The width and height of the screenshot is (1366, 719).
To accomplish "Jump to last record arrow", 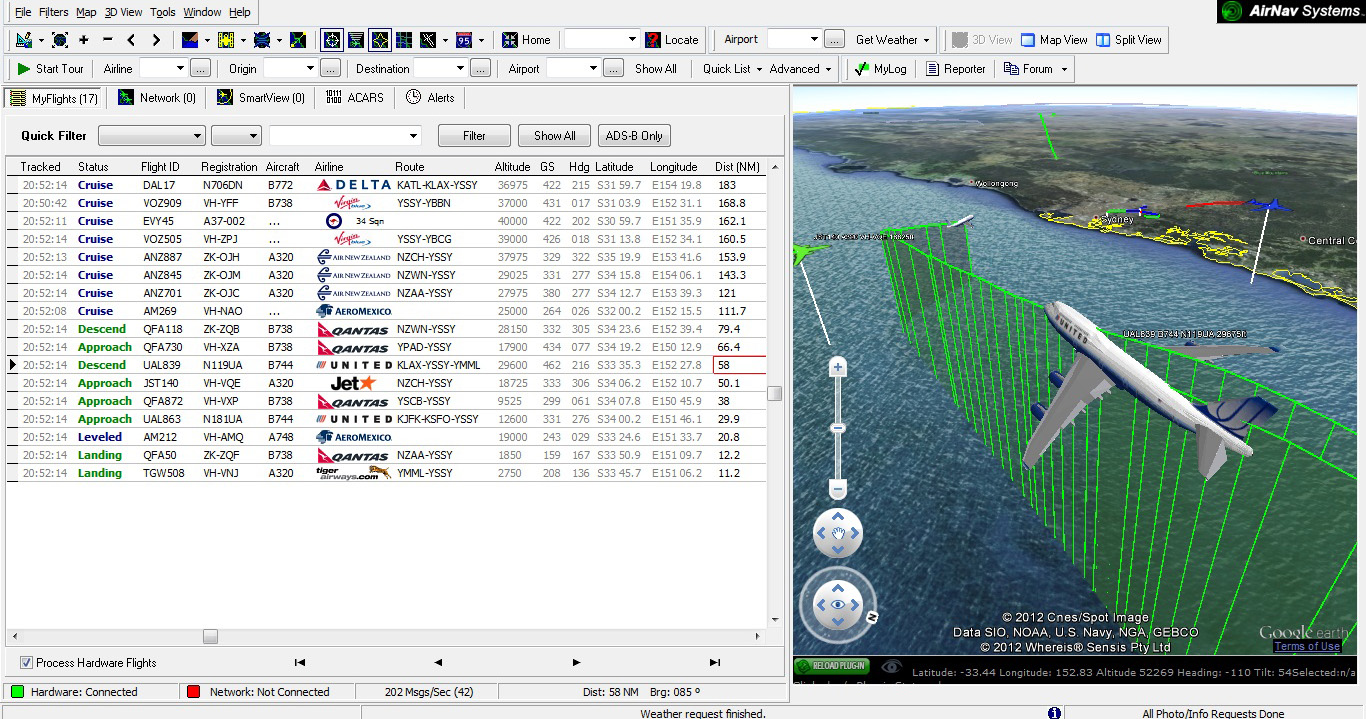I will coord(714,663).
